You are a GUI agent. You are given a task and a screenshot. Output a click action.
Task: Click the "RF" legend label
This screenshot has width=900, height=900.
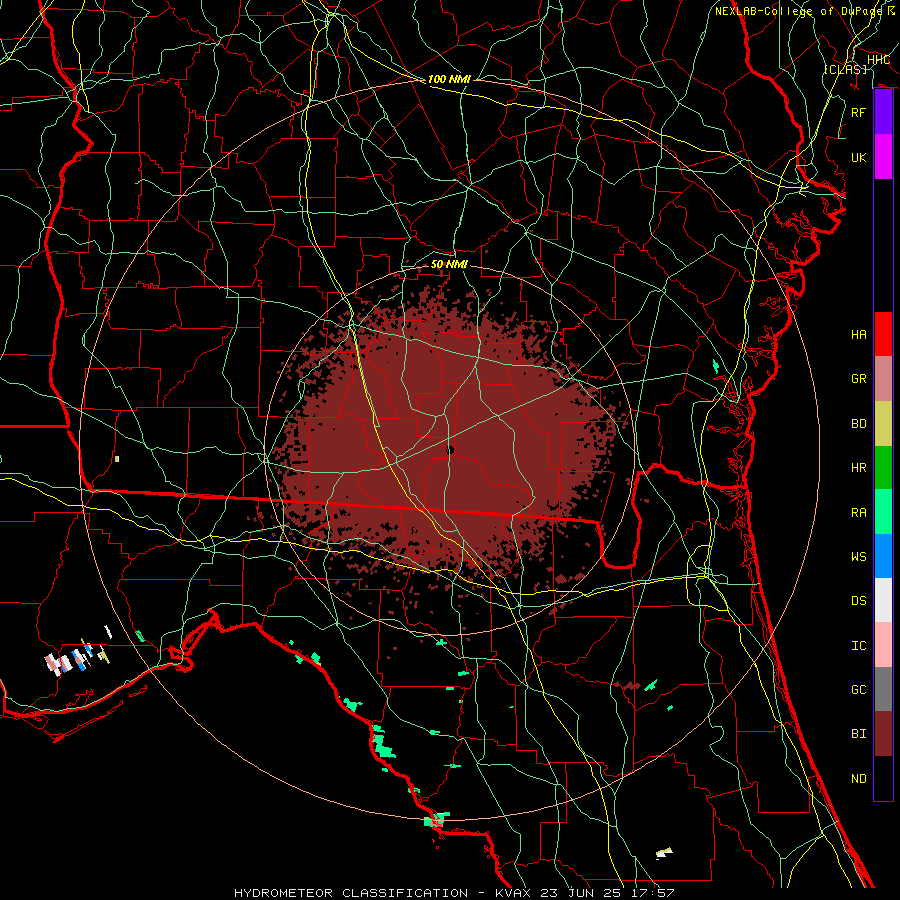pyautogui.click(x=859, y=112)
